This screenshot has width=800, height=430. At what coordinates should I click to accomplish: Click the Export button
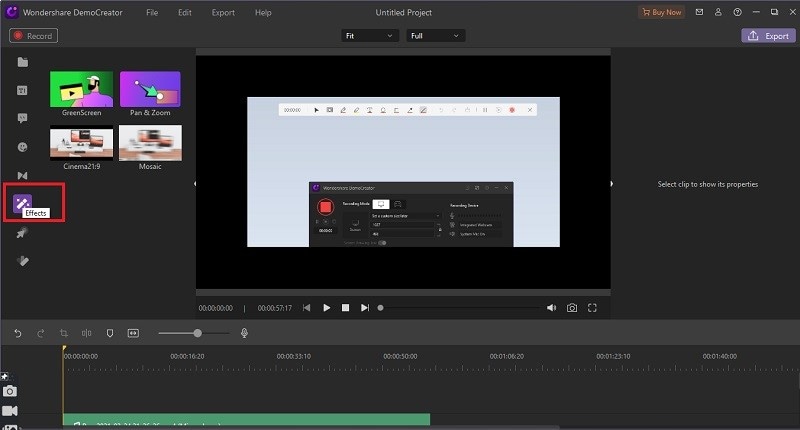point(768,36)
